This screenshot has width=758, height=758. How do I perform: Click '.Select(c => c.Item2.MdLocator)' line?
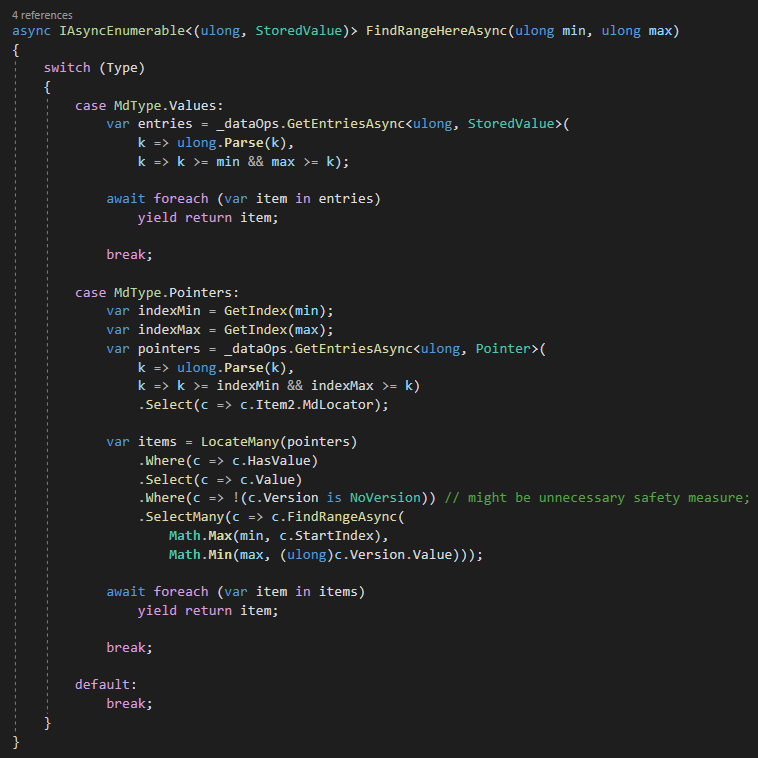point(263,405)
